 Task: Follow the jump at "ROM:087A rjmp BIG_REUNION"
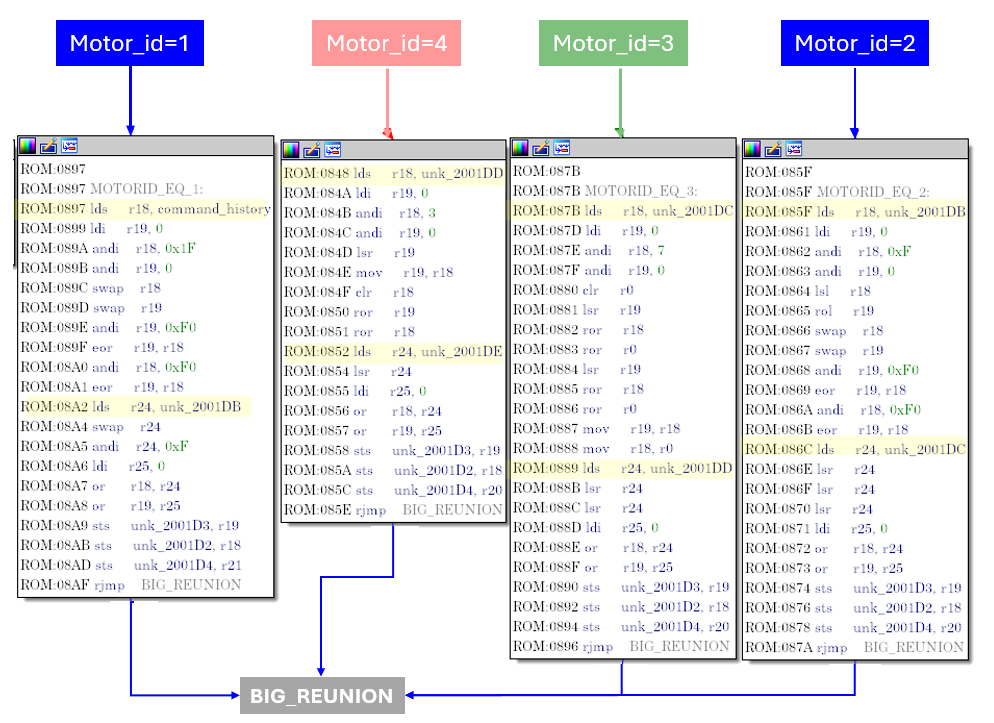(x=854, y=648)
